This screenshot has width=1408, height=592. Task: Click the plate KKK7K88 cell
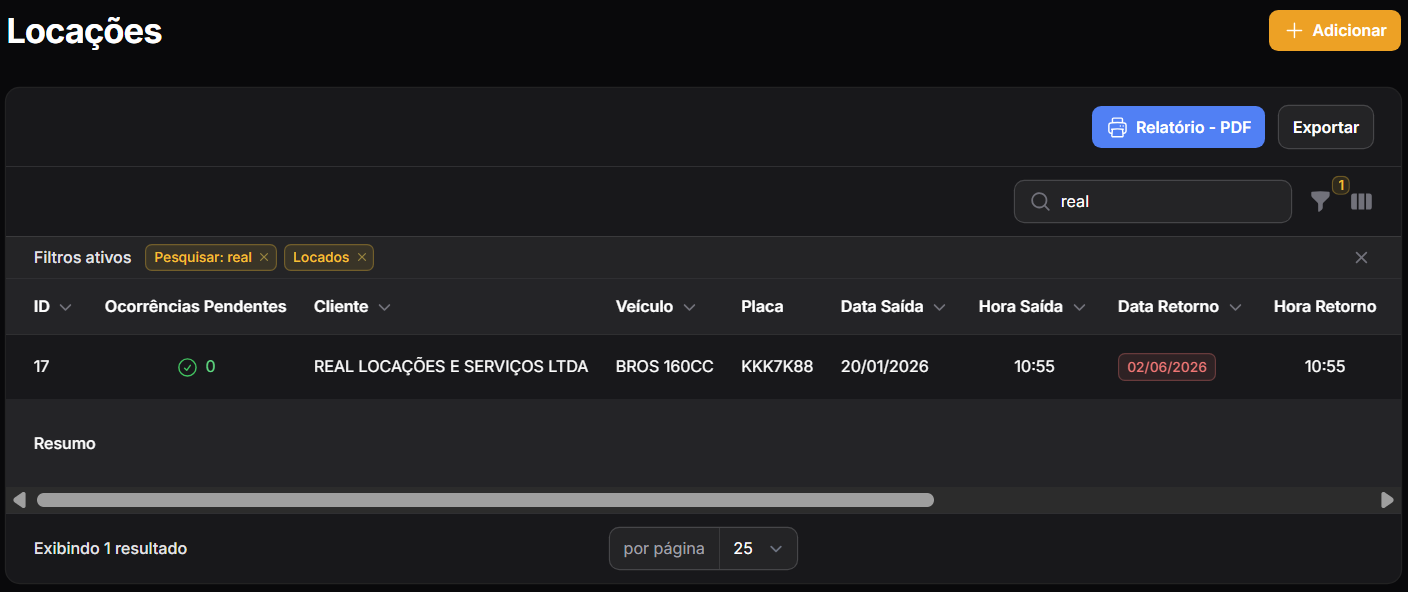click(777, 367)
